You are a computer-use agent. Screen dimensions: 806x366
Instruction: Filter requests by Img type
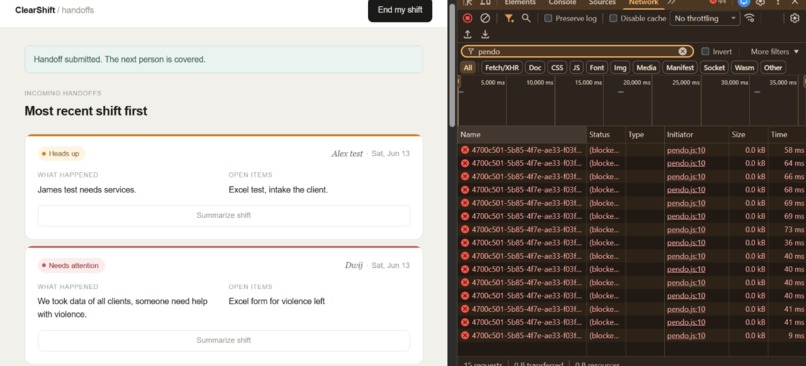[x=620, y=67]
